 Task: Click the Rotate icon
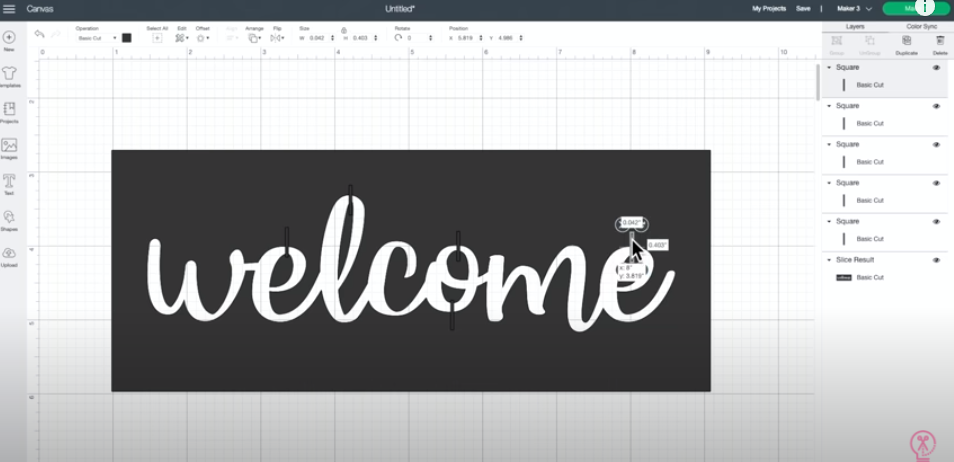[399, 38]
